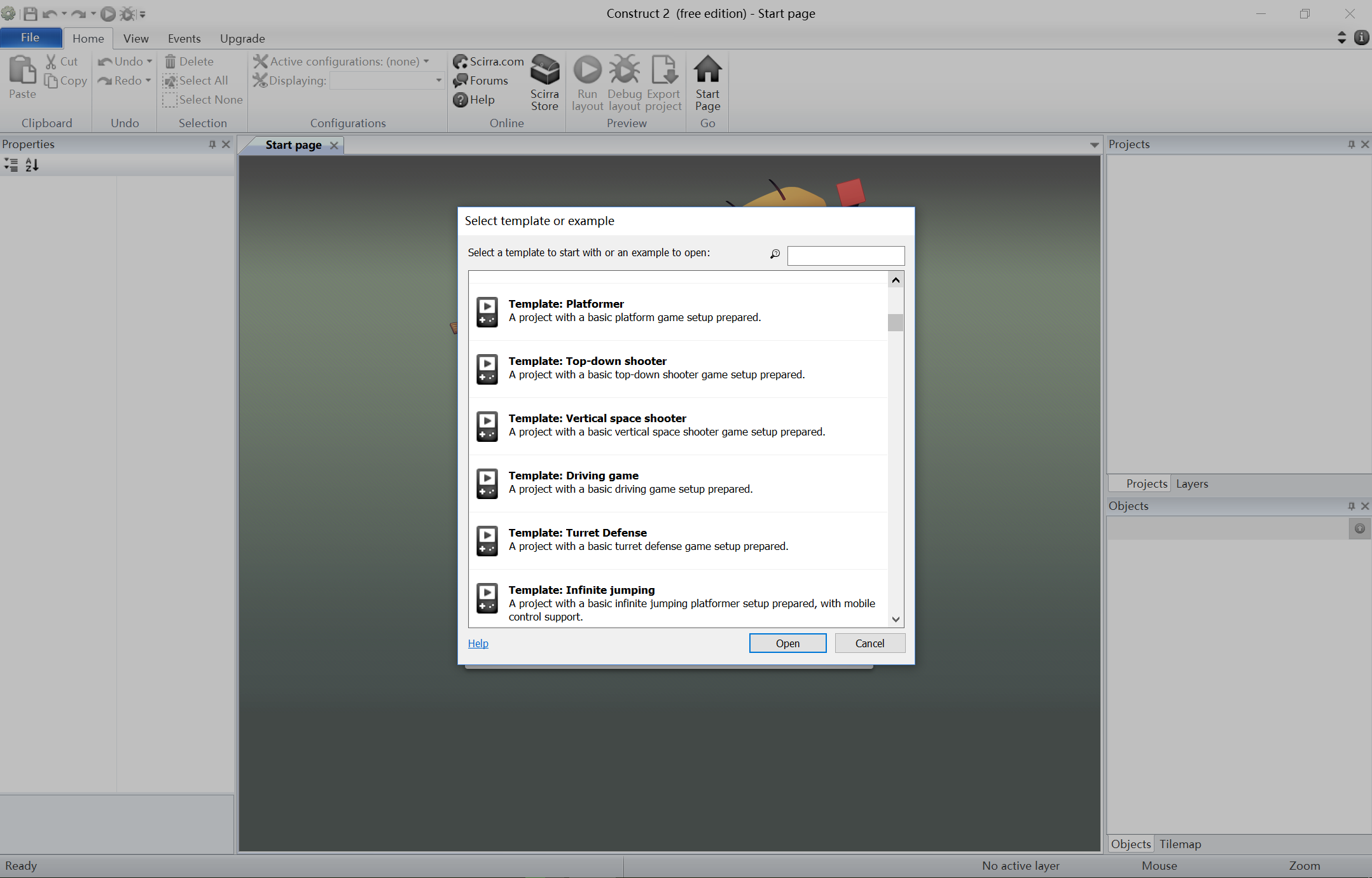Switch to the Layers panel tab

(x=1192, y=484)
